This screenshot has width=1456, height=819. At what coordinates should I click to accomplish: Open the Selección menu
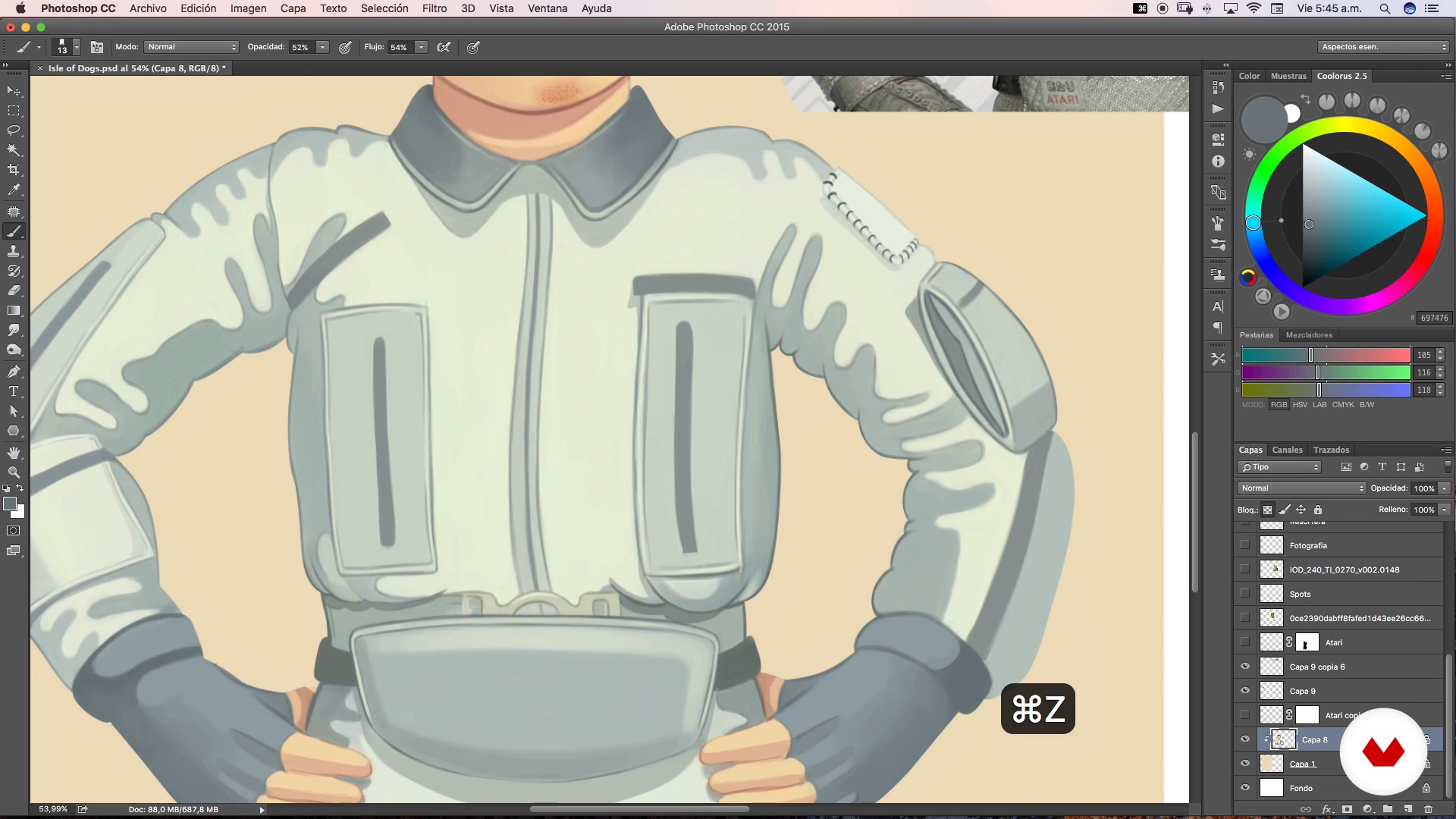click(x=384, y=8)
